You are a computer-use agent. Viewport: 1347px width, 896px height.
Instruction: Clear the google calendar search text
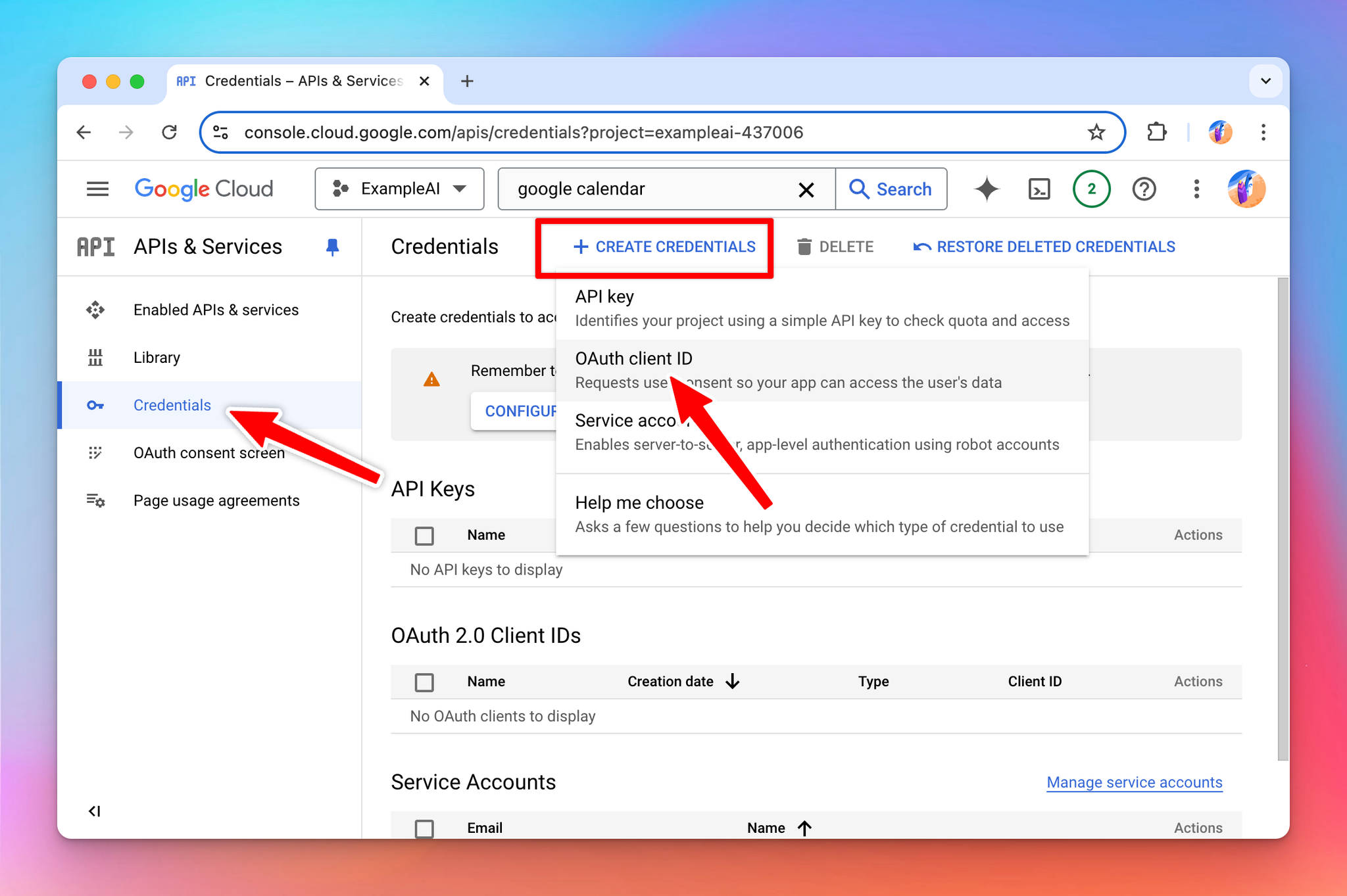pos(806,189)
